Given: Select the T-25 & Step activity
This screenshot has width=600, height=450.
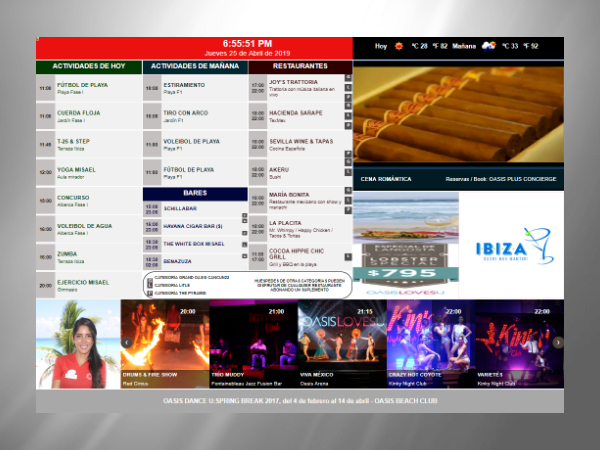Looking at the screenshot, I should pos(89,145).
